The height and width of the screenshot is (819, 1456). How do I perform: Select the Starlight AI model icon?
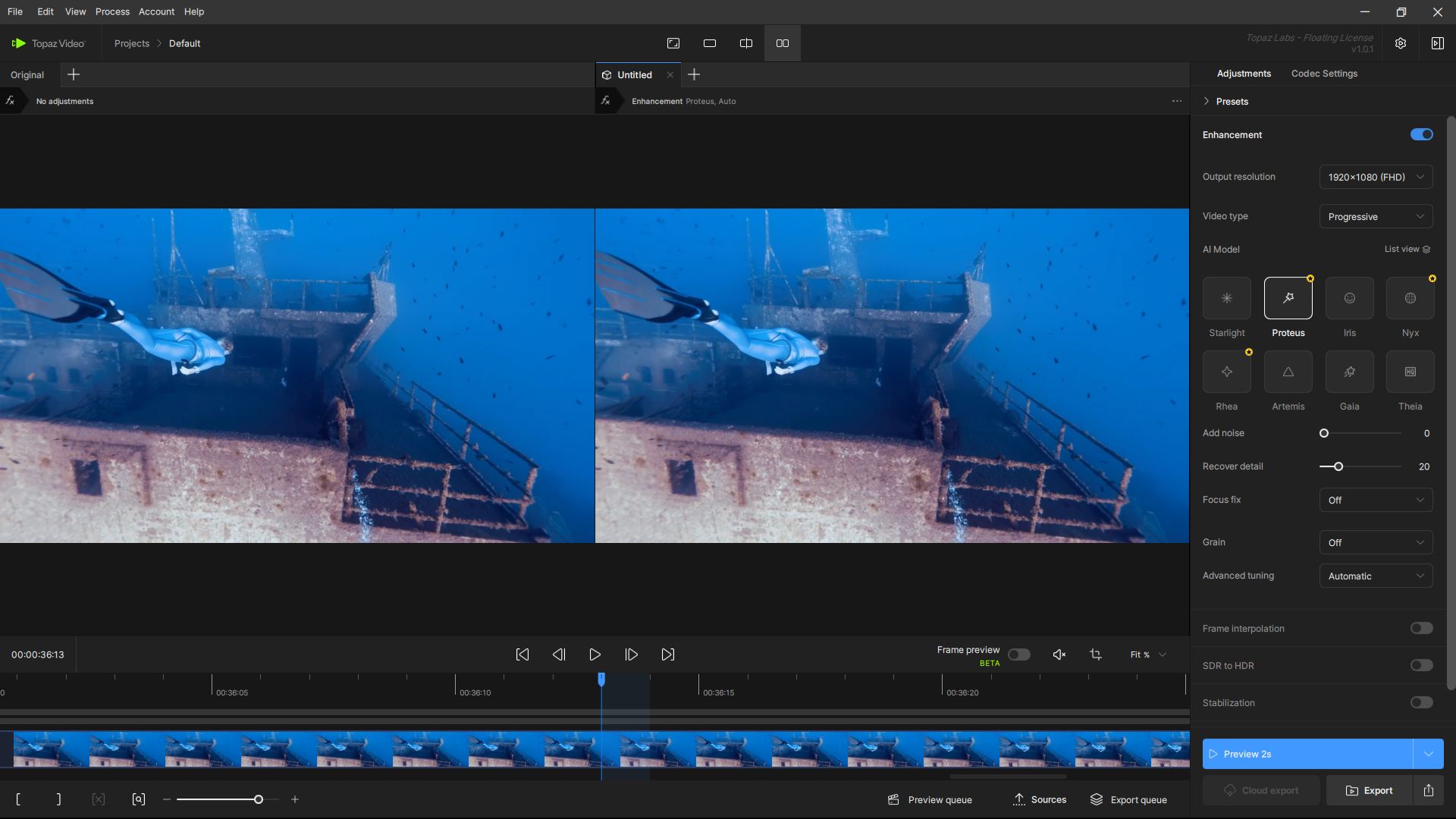pyautogui.click(x=1226, y=298)
